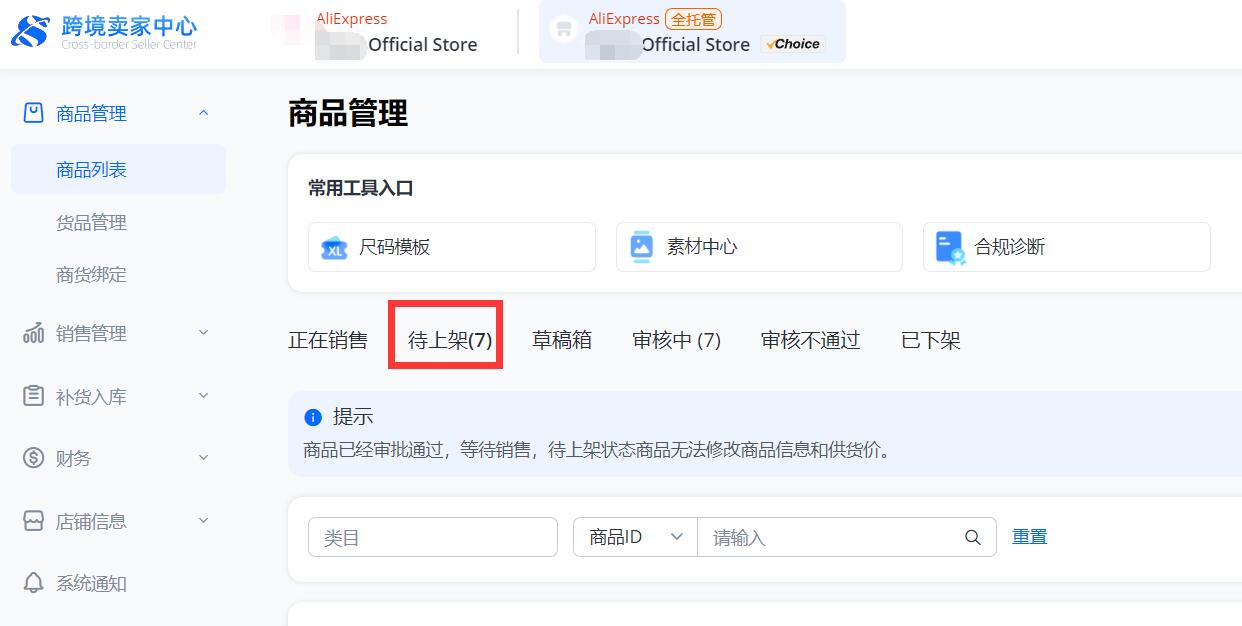Open the 商品ID dropdown selector
Screen dimensions: 1242x626
click(634, 537)
